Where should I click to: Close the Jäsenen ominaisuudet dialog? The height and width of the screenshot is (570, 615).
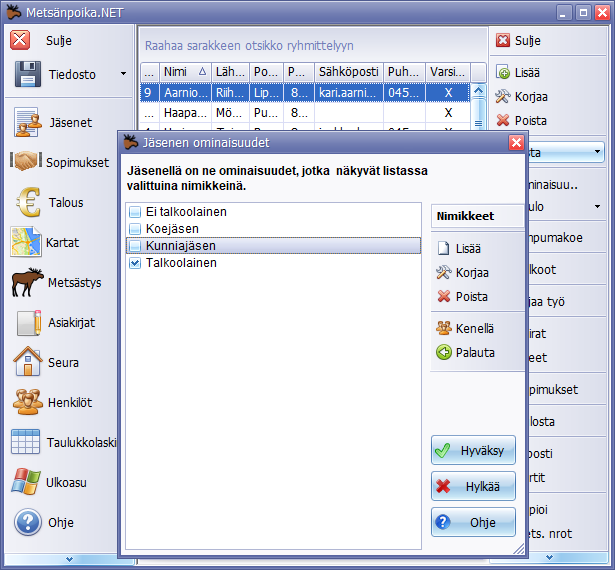click(x=516, y=143)
